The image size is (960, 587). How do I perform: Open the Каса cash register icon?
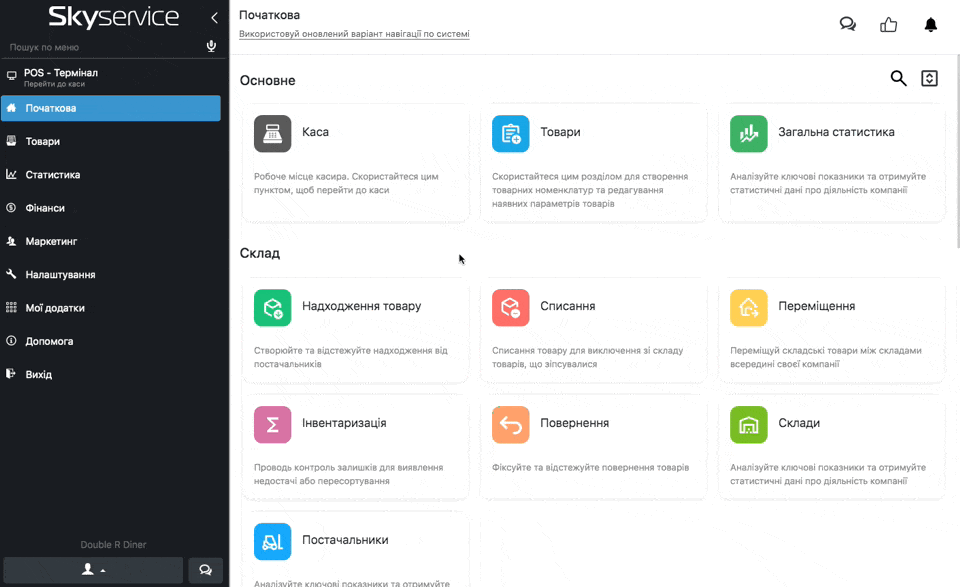tap(273, 133)
